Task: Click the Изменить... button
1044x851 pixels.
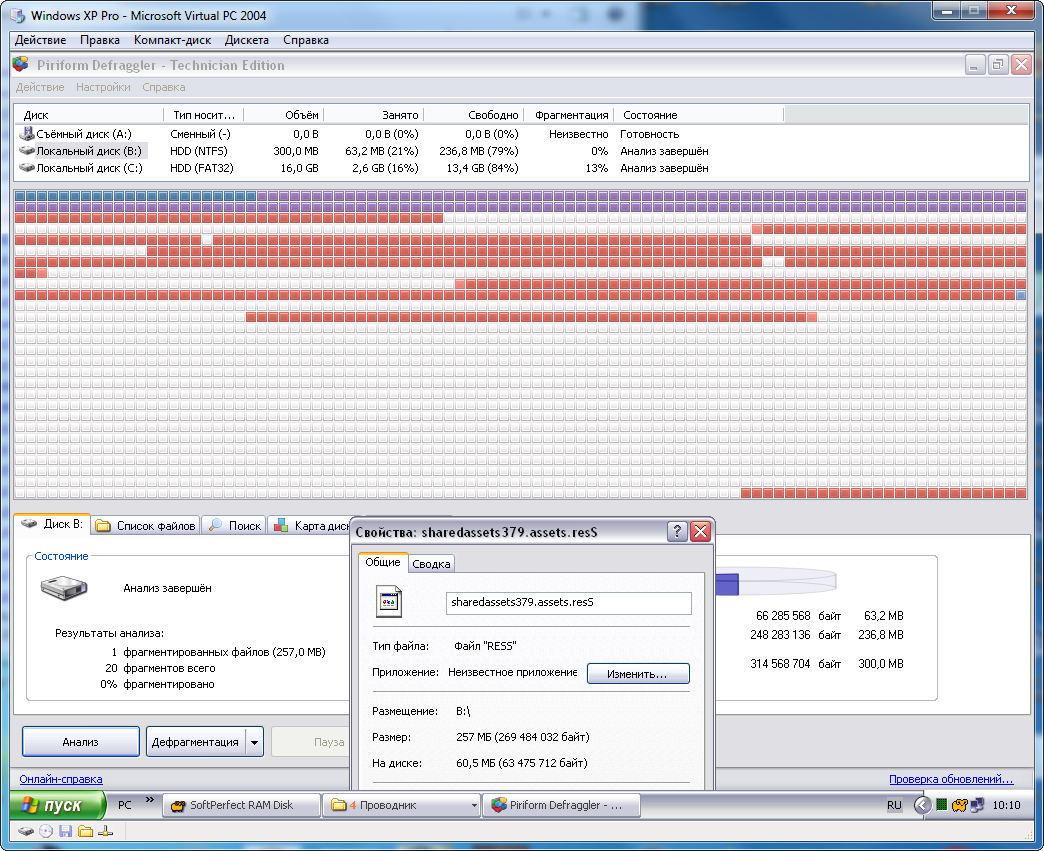Action: (x=638, y=674)
